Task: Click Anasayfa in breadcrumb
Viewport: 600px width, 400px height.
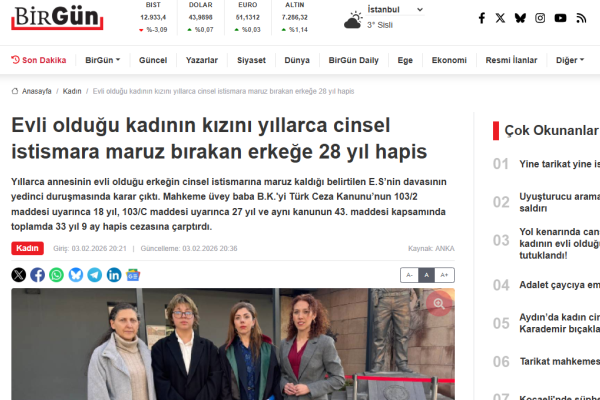Action: (x=37, y=91)
